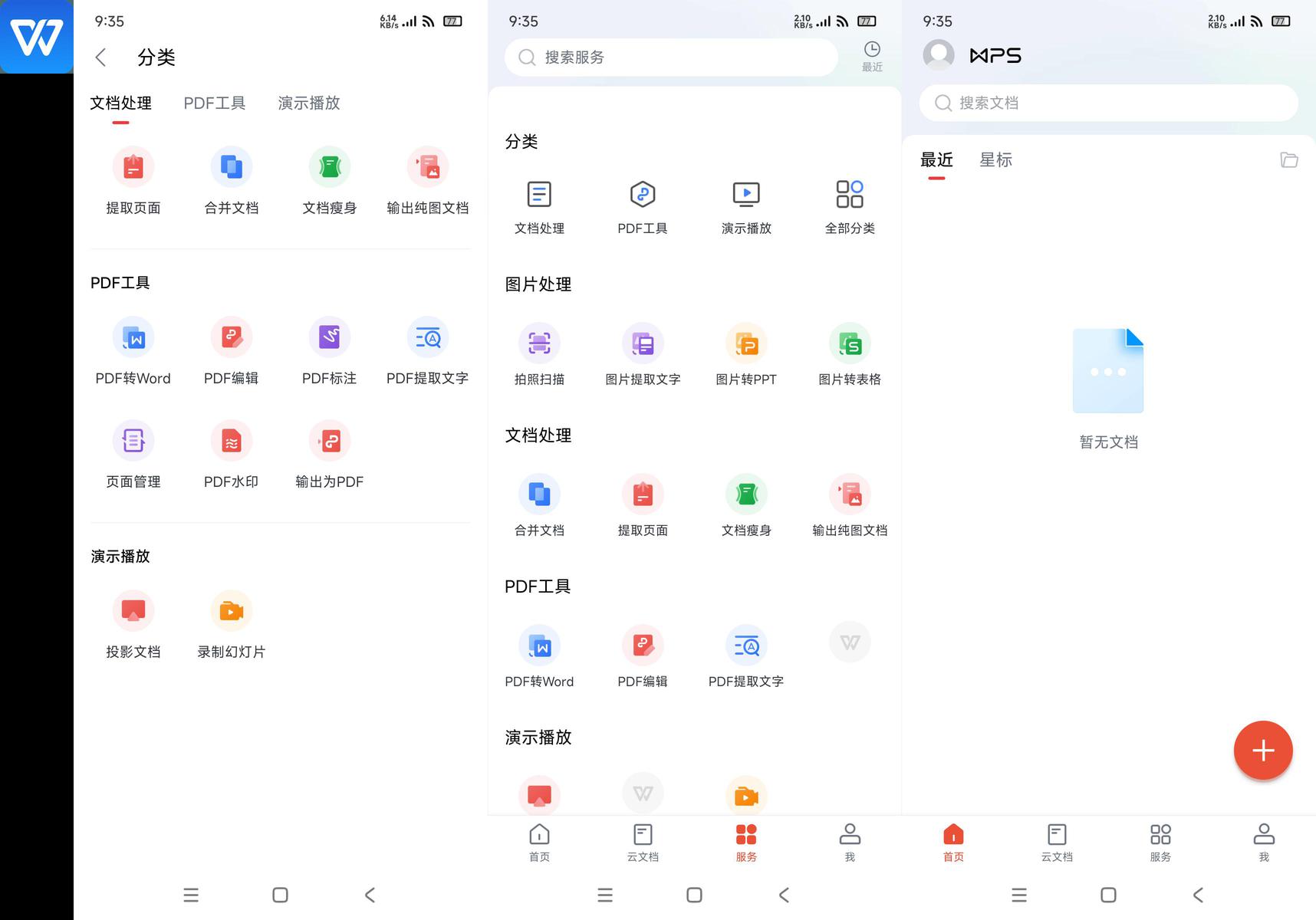The width and height of the screenshot is (1316, 920).
Task: Open 投影文档 in the 分类 screen
Action: (133, 625)
